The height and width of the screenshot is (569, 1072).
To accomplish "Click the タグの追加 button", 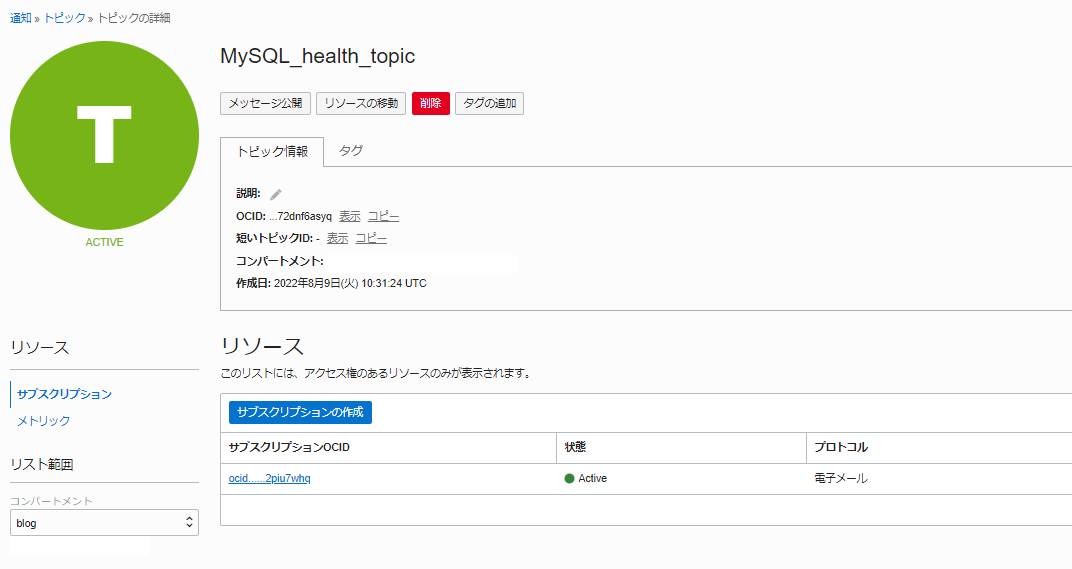I will coord(490,103).
